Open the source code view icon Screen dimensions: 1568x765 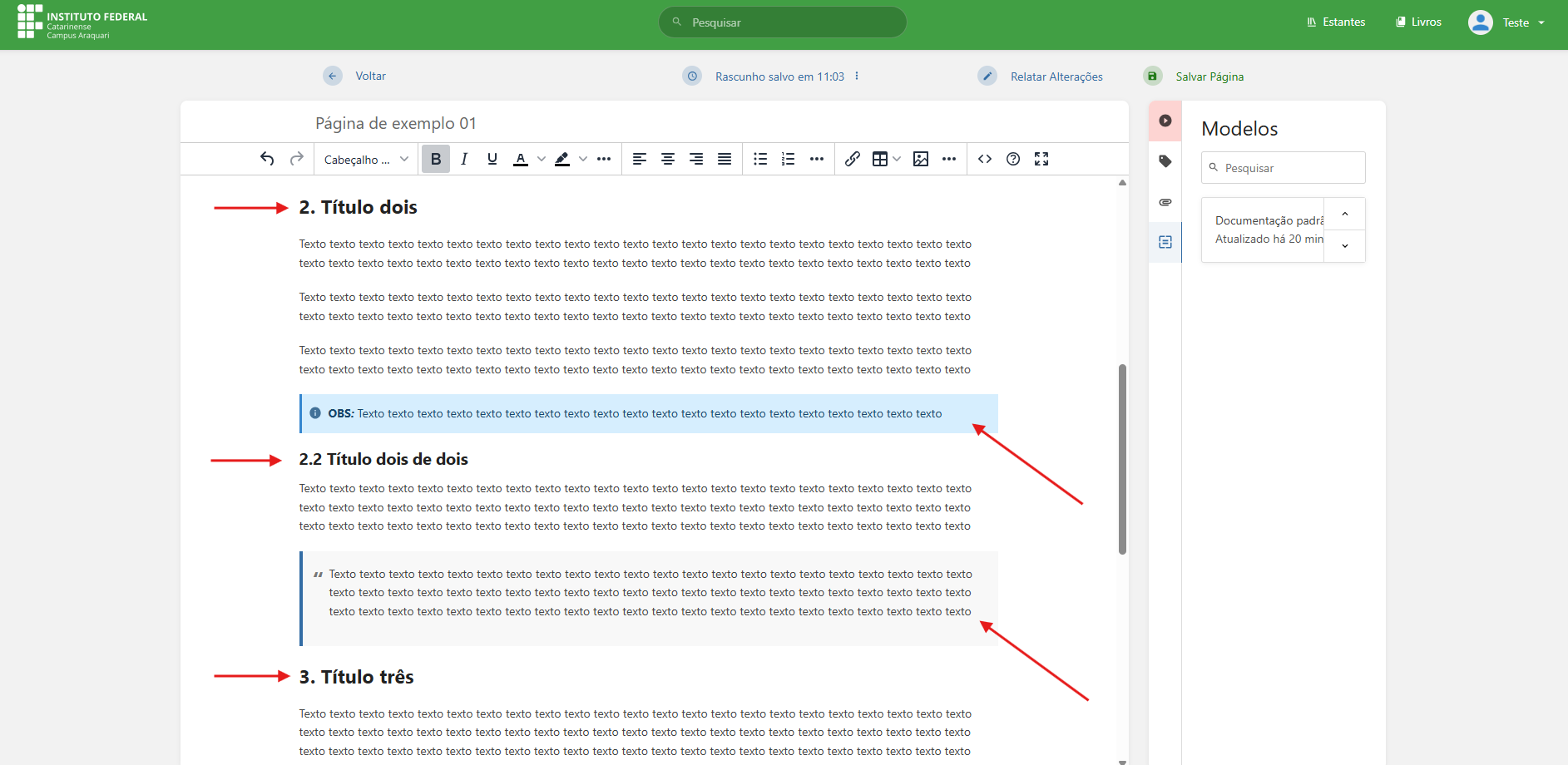point(985,159)
